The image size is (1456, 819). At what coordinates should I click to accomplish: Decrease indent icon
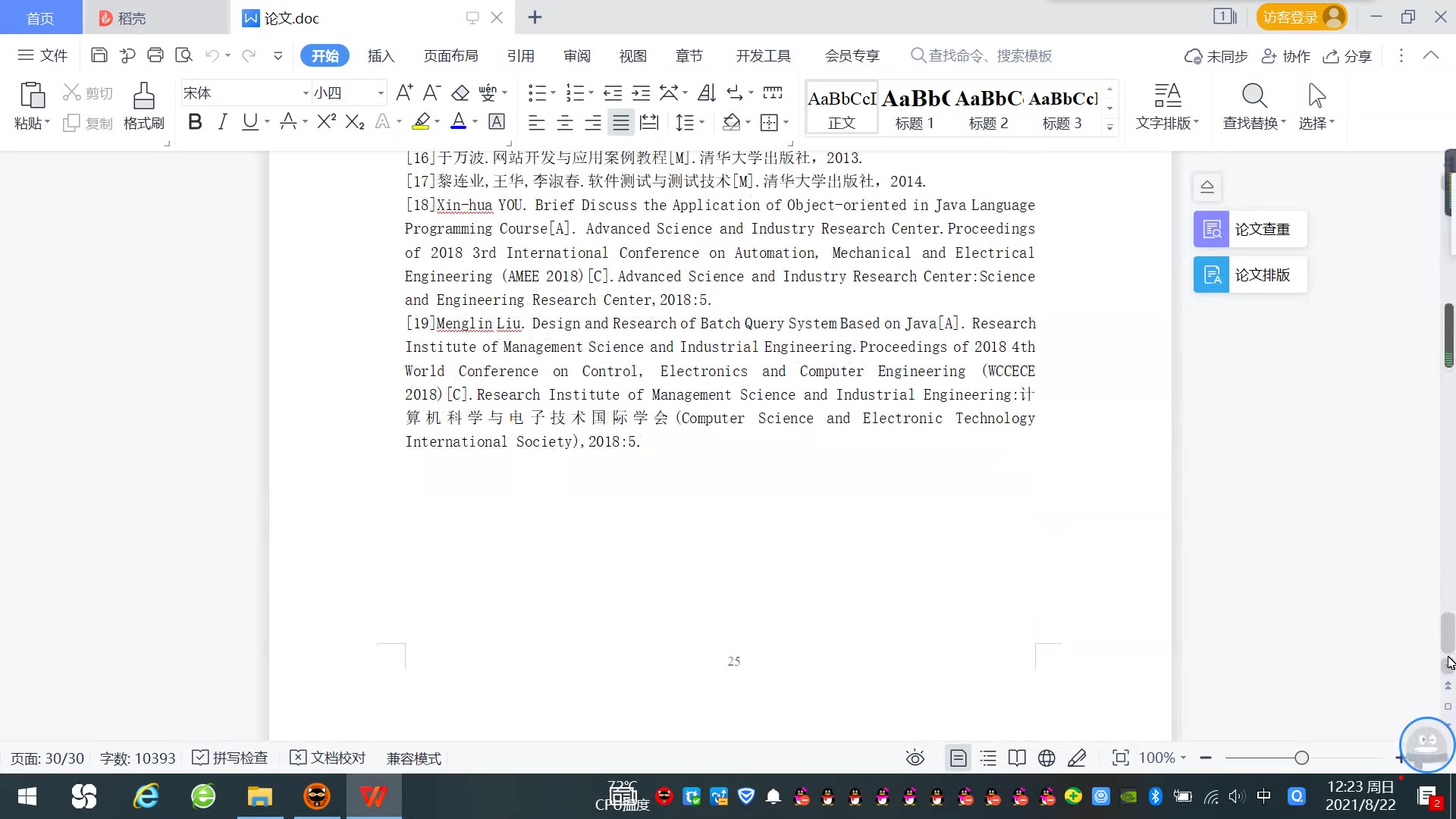pos(613,93)
